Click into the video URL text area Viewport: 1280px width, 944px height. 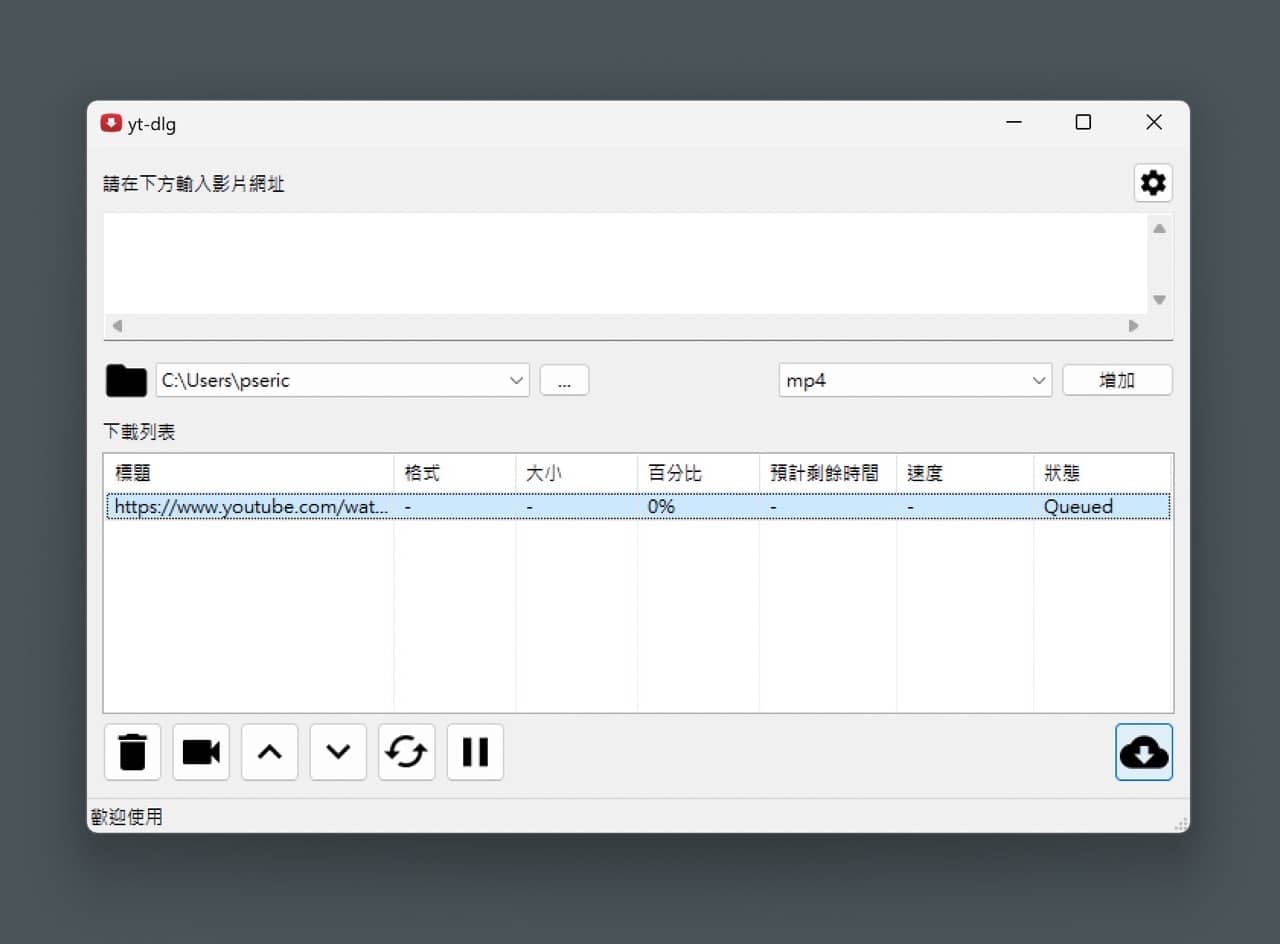click(625, 264)
